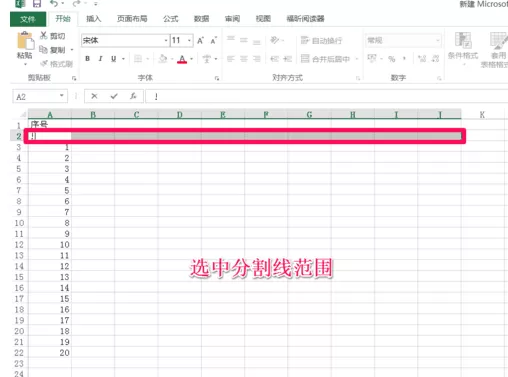This screenshot has width=508, height=377.
Task: Switch to the 开始 (Home) tab
Action: (63, 19)
